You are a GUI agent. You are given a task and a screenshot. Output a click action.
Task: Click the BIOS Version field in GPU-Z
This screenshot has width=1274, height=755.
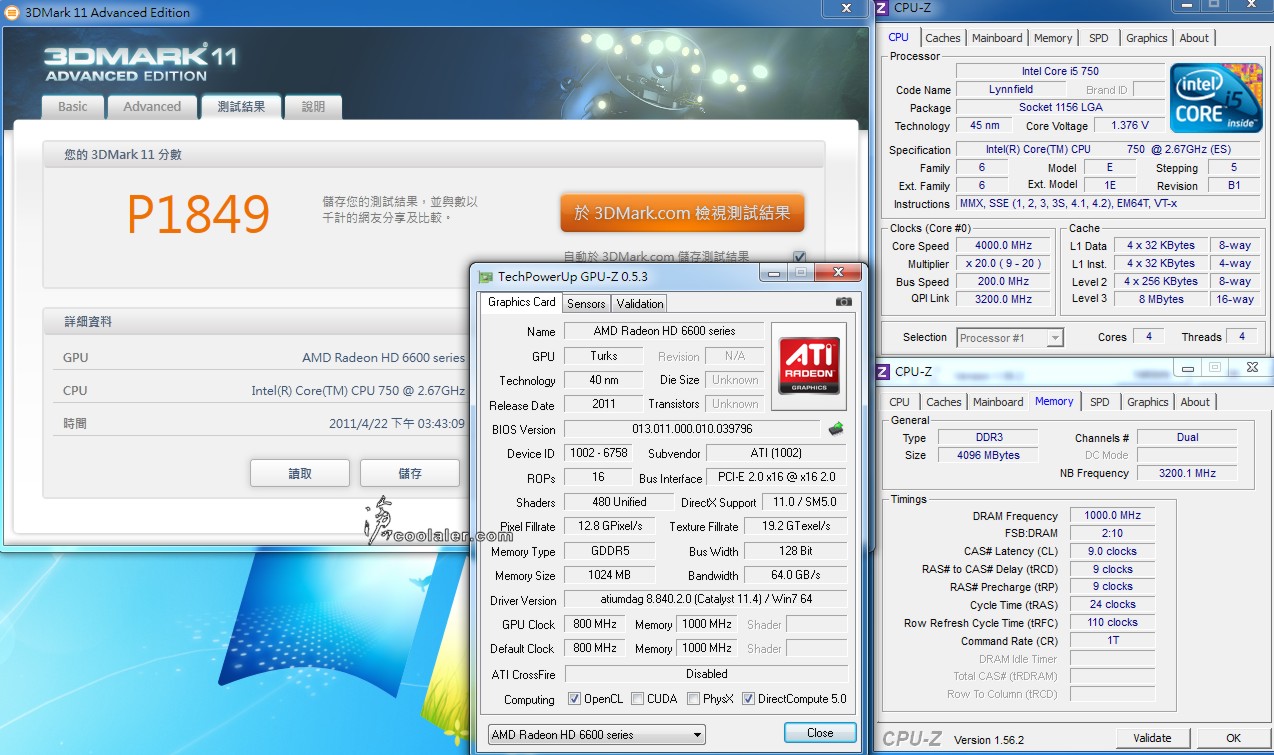[x=692, y=429]
